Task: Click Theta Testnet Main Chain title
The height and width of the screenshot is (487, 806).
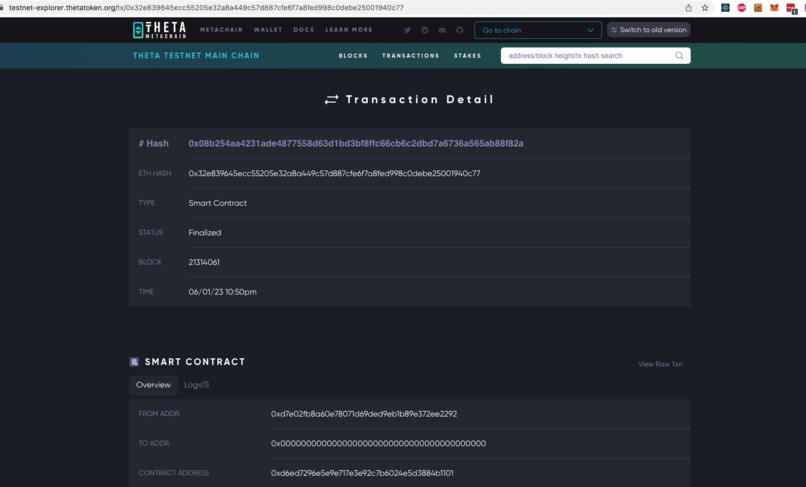Action: [x=196, y=56]
